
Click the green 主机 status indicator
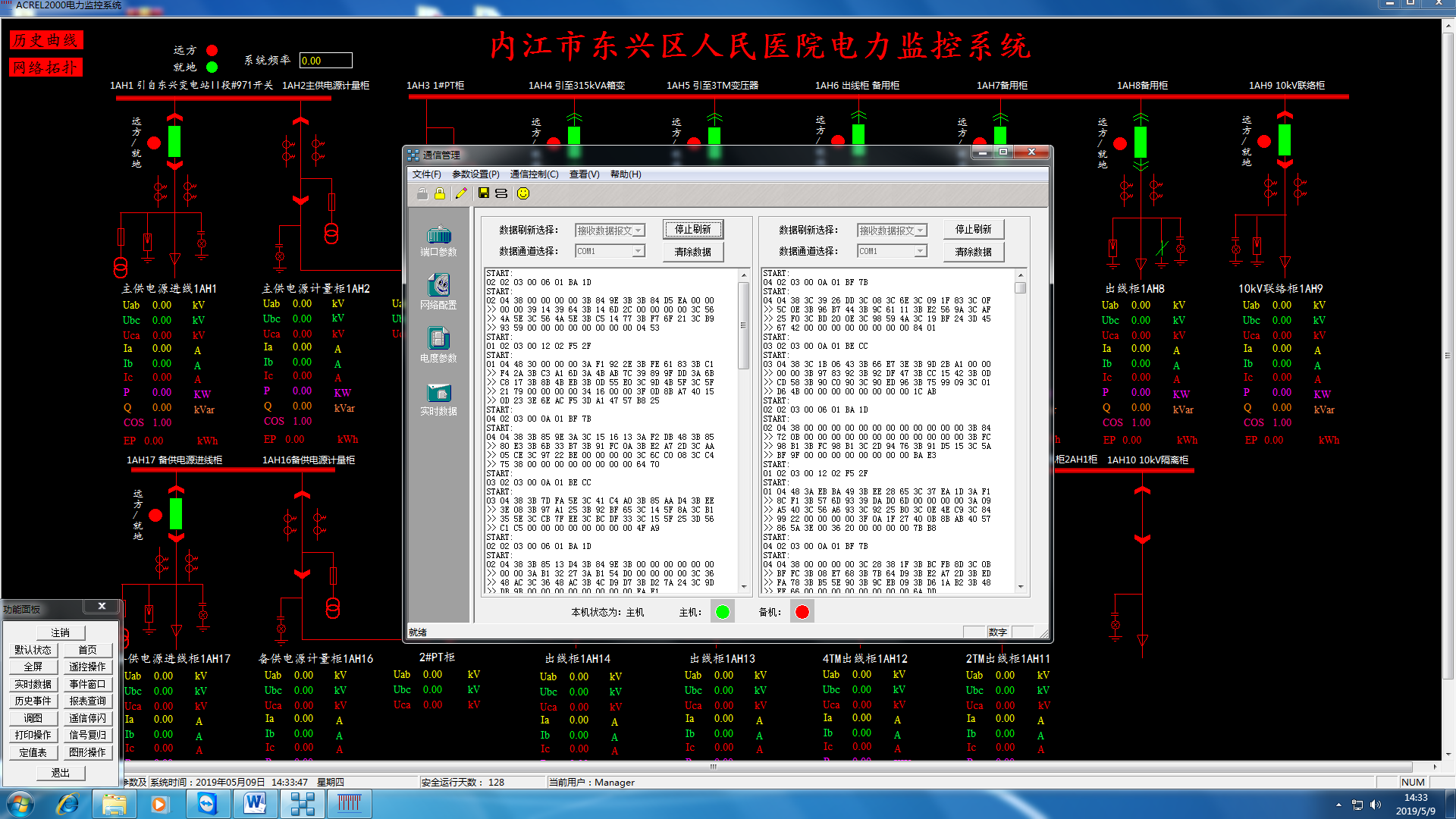[x=723, y=612]
